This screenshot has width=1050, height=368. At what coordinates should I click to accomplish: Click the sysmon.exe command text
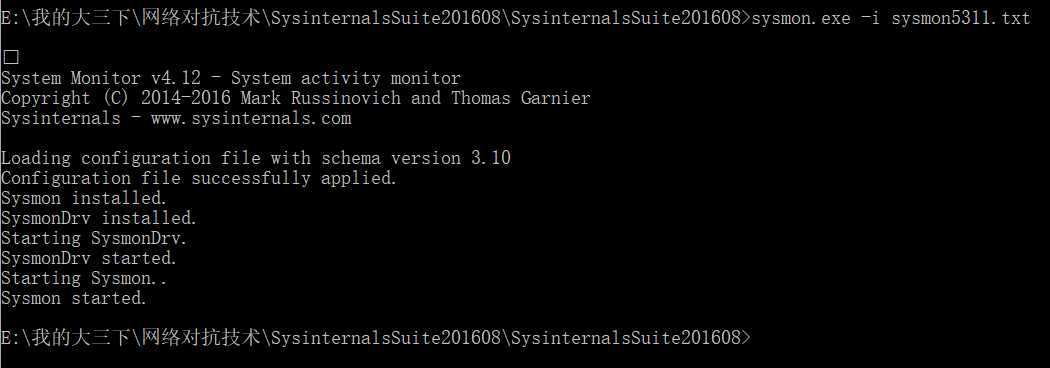[802, 18]
